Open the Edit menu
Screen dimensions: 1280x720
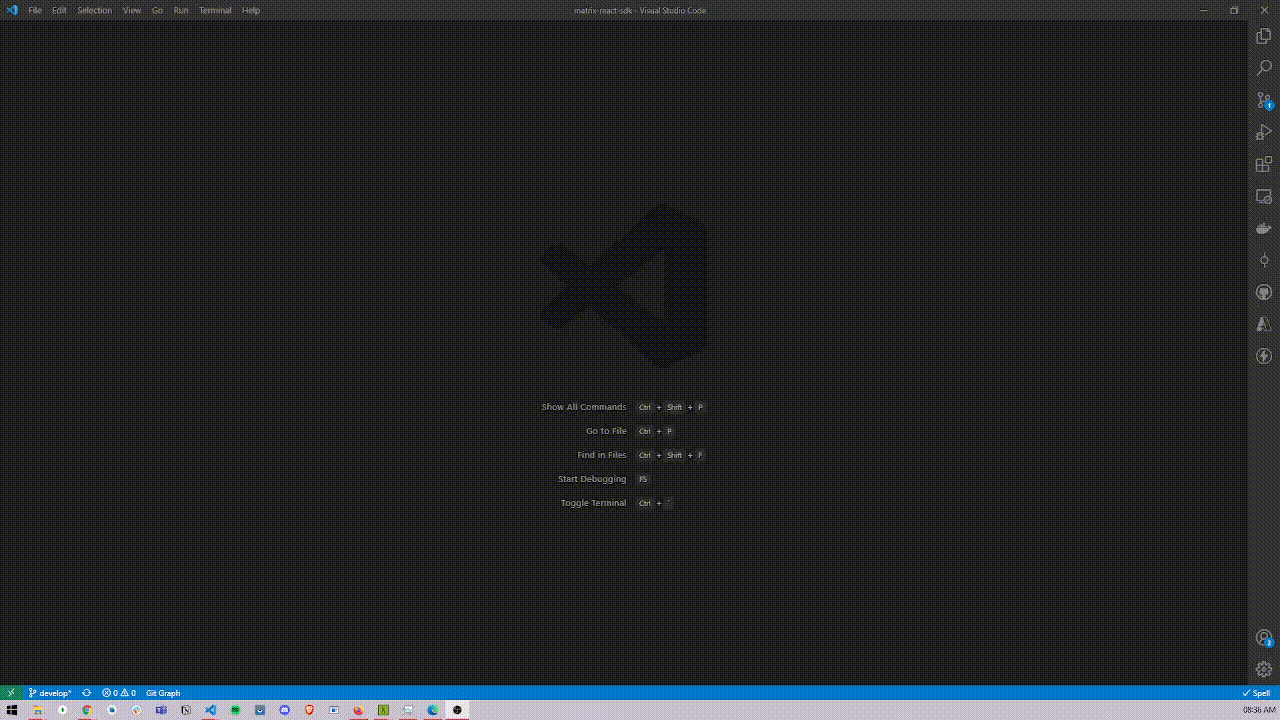pyautogui.click(x=60, y=10)
